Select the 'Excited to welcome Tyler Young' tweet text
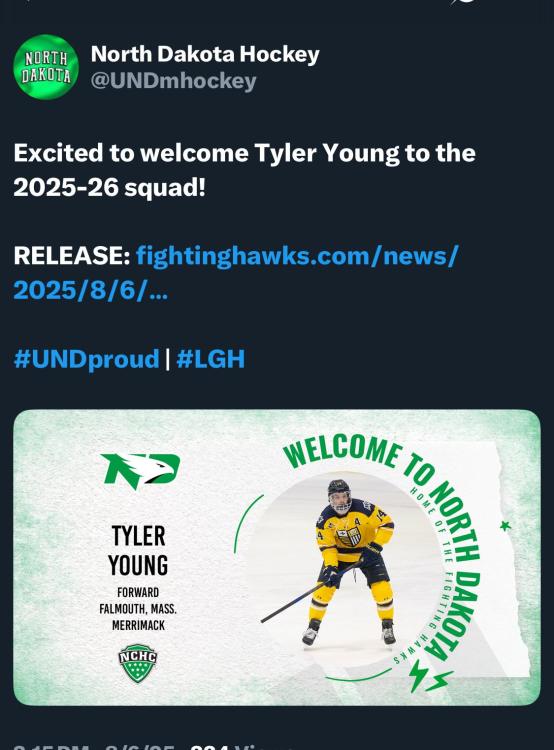Image resolution: width=554 pixels, height=750 pixels. (244, 170)
